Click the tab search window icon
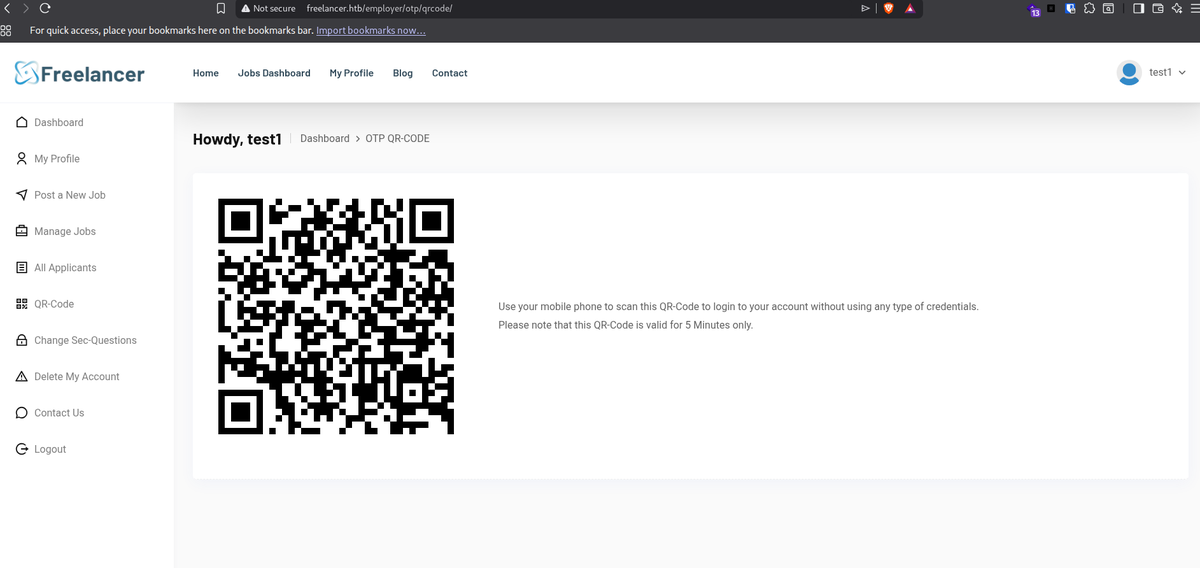Screen dimensions: 1200x568 tap(1108, 8)
